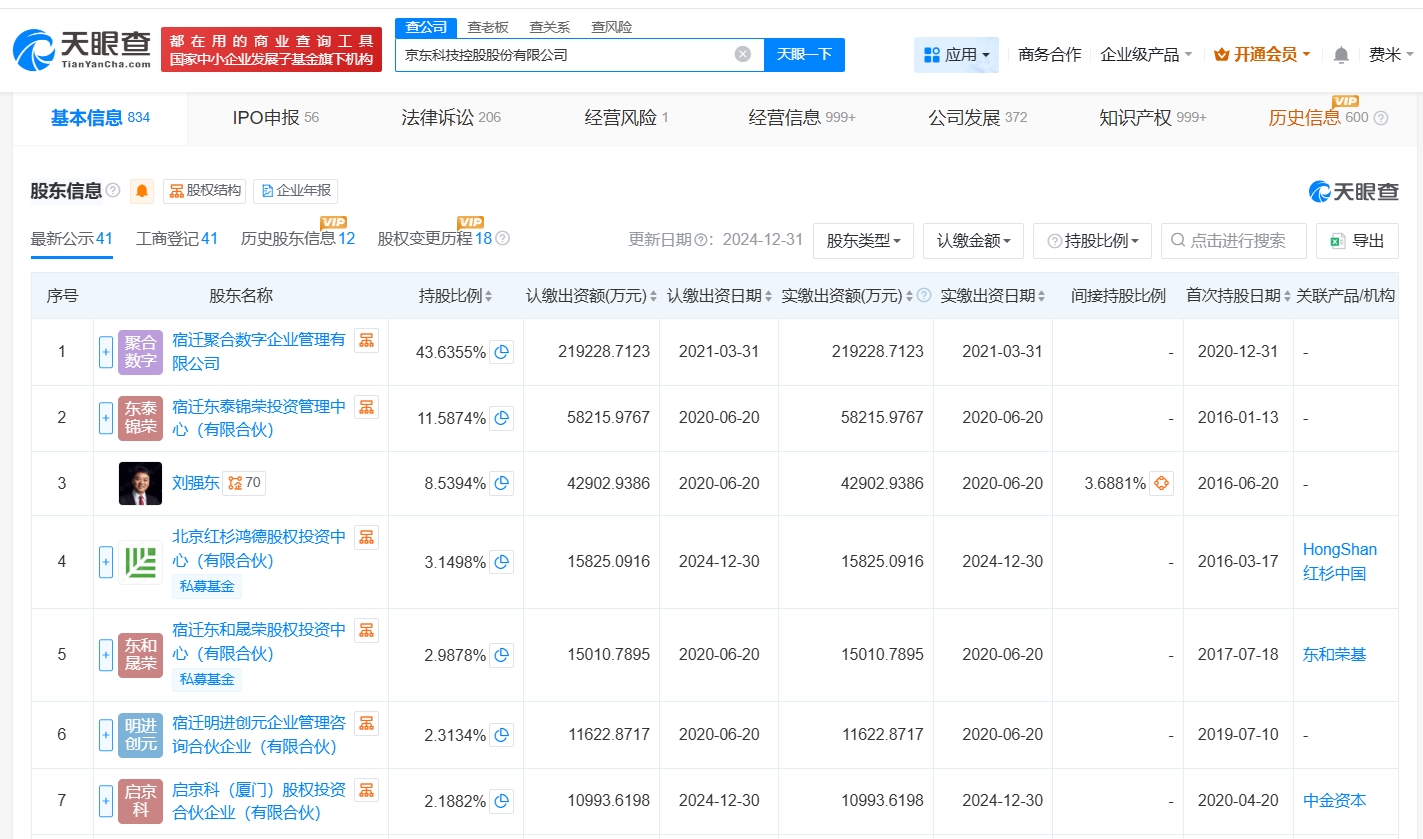Screen dimensions: 1423x839
Task: Expand row 1 shareholder with plus button
Action: click(x=106, y=352)
